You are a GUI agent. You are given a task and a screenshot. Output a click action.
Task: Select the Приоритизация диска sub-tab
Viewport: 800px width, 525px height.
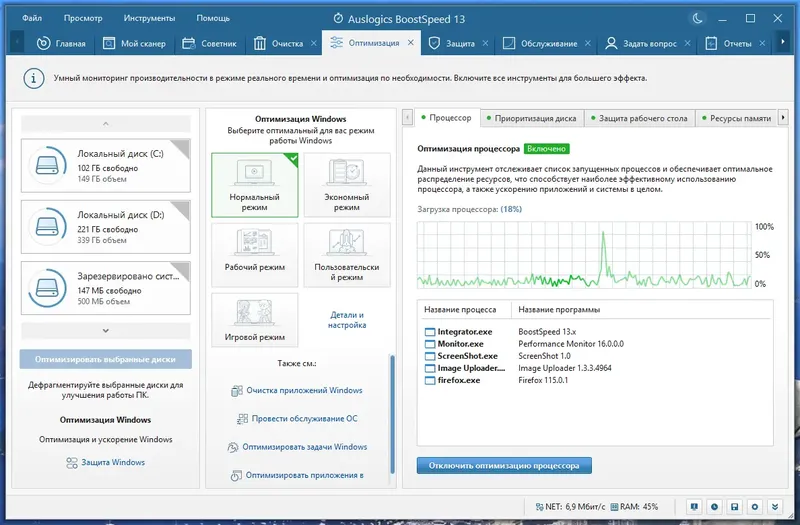coord(531,118)
